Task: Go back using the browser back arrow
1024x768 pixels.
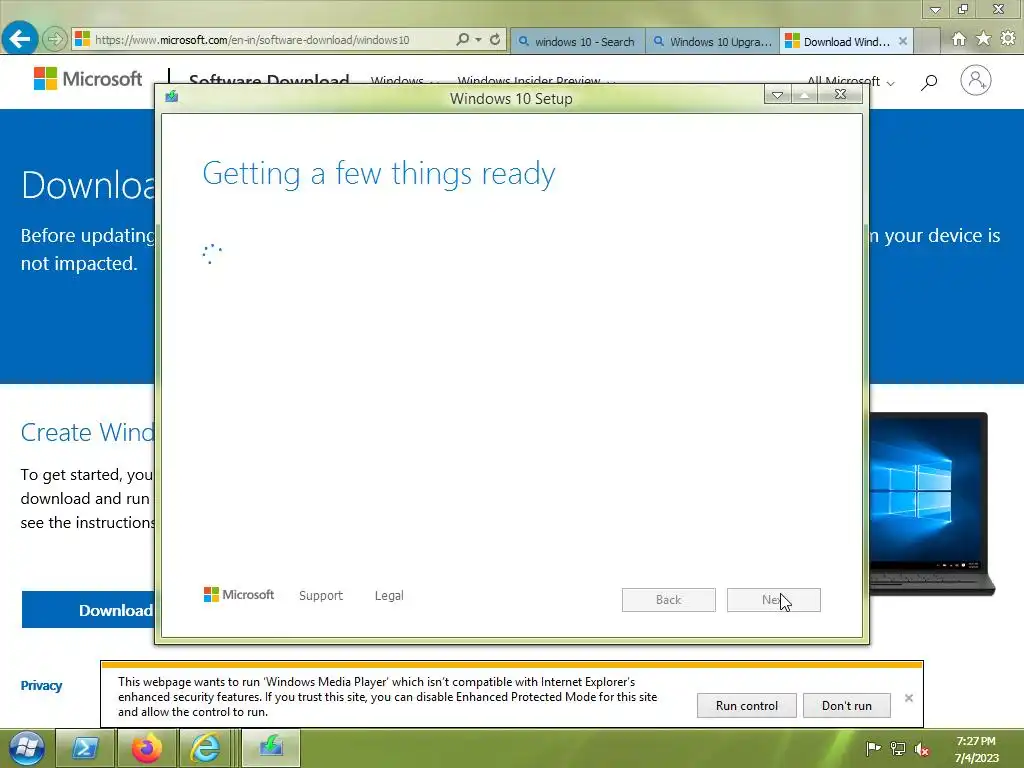Action: coord(20,39)
